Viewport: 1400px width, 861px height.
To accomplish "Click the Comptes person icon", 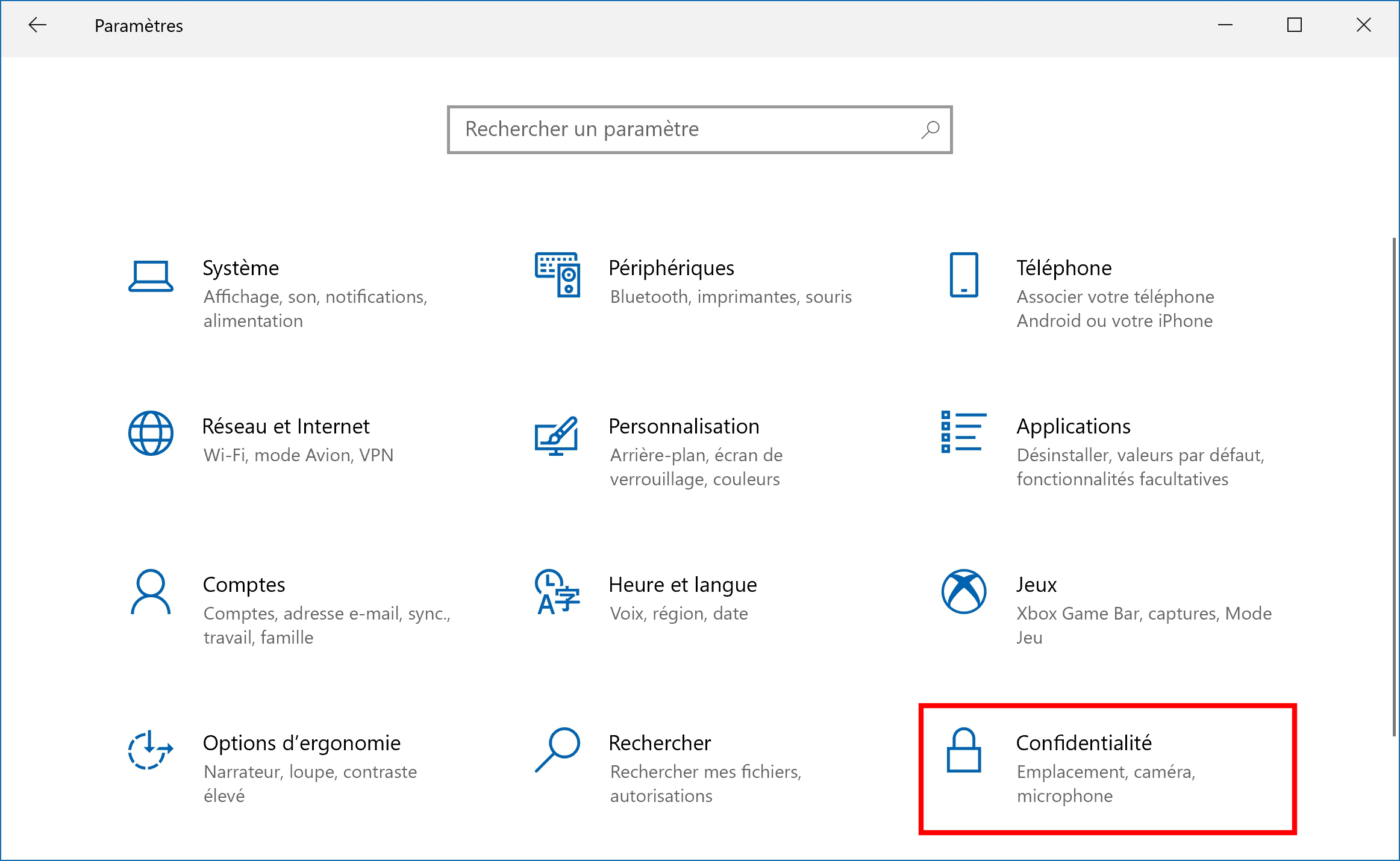I will click(151, 591).
